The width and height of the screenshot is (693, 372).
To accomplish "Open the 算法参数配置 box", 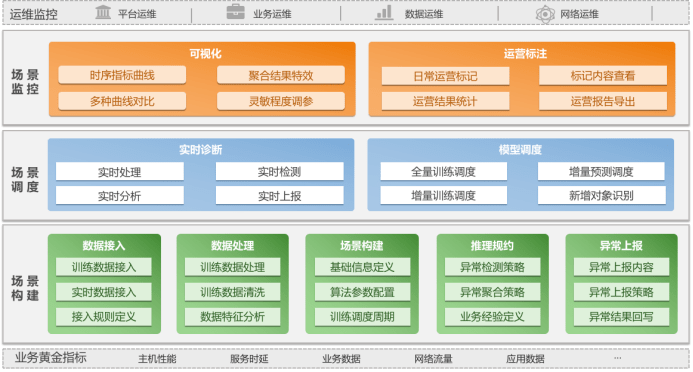I will pyautogui.click(x=362, y=292).
